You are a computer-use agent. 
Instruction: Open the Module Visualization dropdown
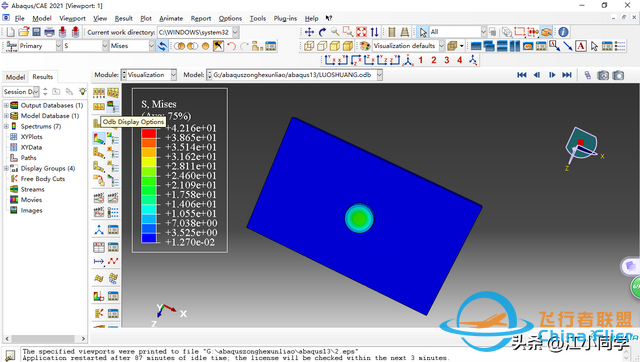click(149, 75)
